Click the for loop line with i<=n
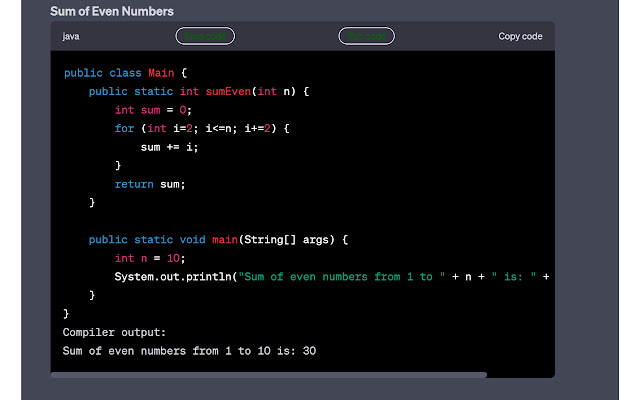Viewport: 640px width, 400px height. [x=202, y=129]
